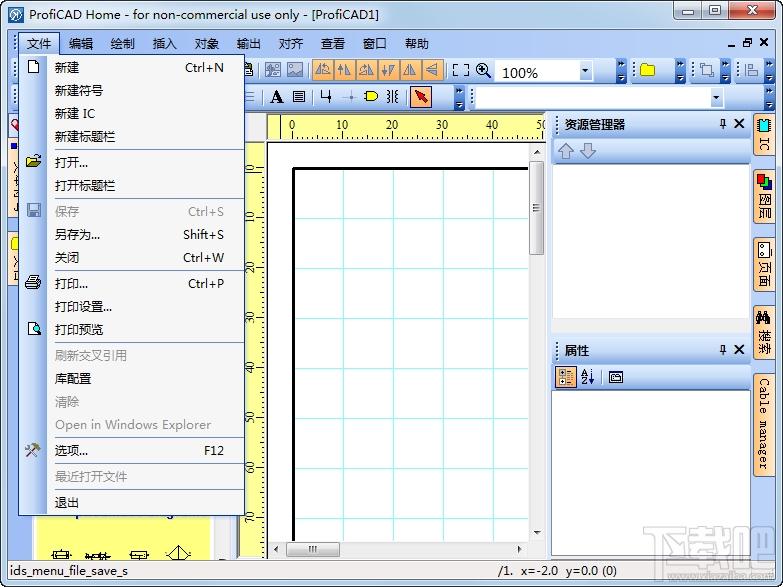The height and width of the screenshot is (587, 783).
Task: Open 库配置 menu entry
Action: [132, 378]
